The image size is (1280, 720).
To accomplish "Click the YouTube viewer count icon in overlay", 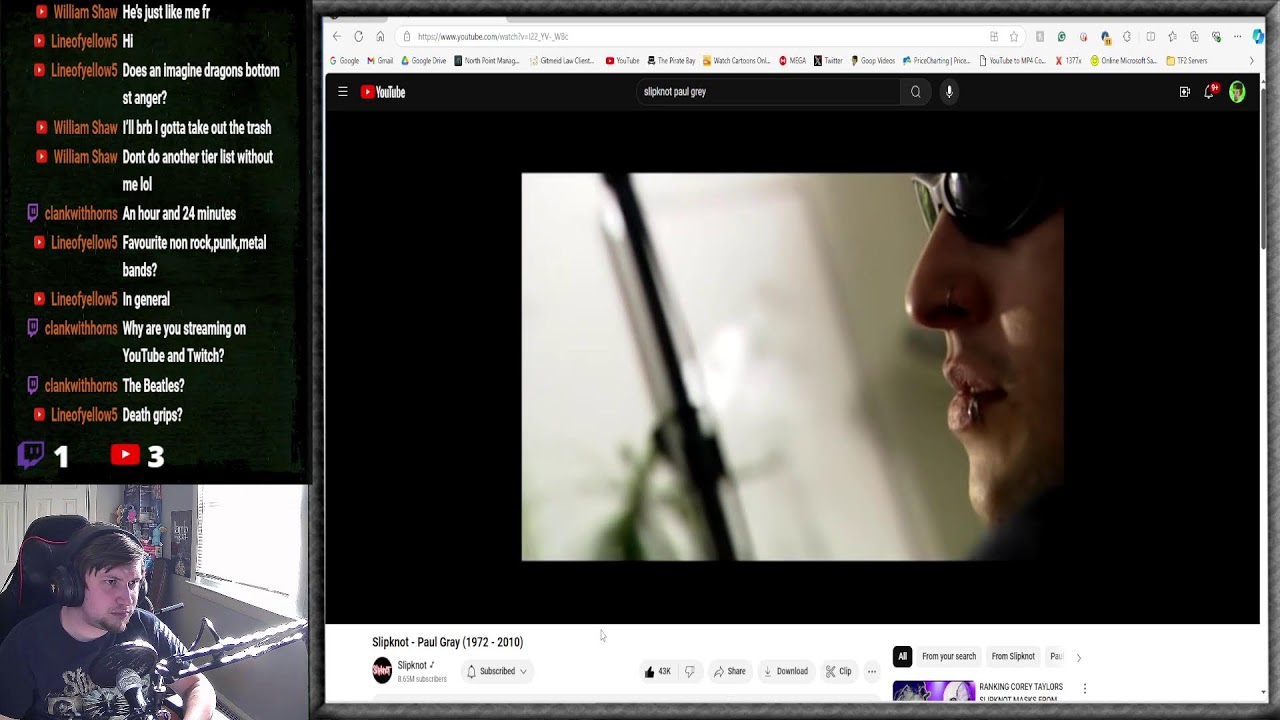I will point(125,455).
